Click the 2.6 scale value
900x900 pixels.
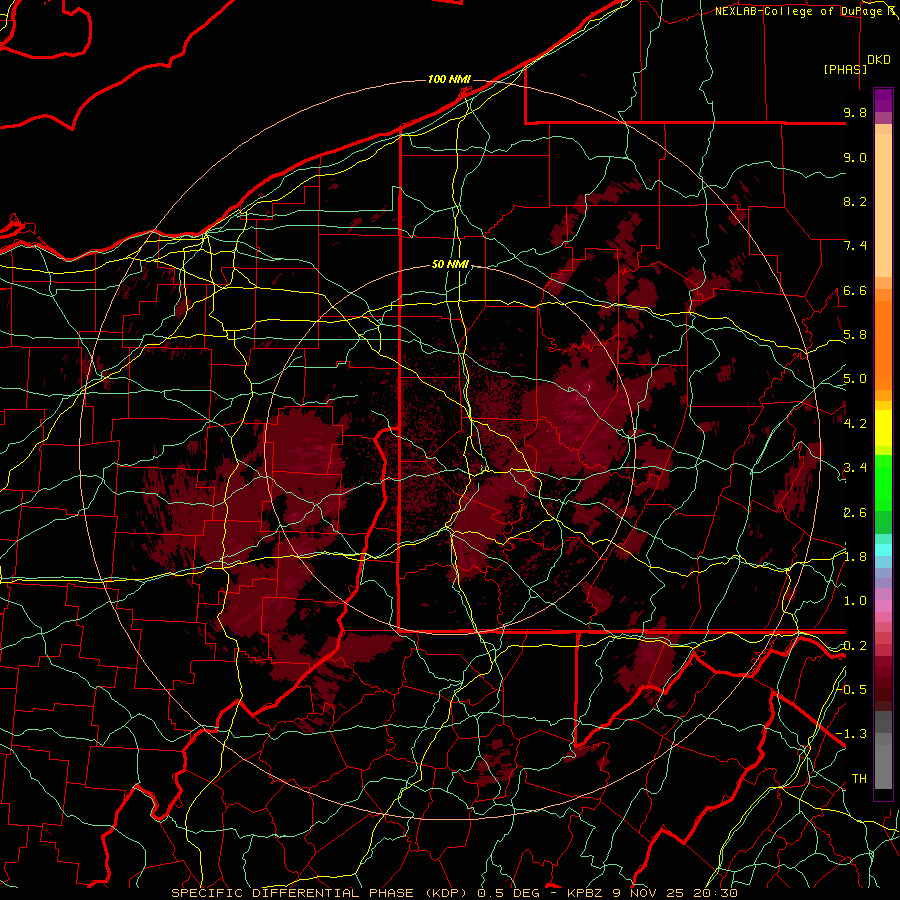[x=855, y=513]
